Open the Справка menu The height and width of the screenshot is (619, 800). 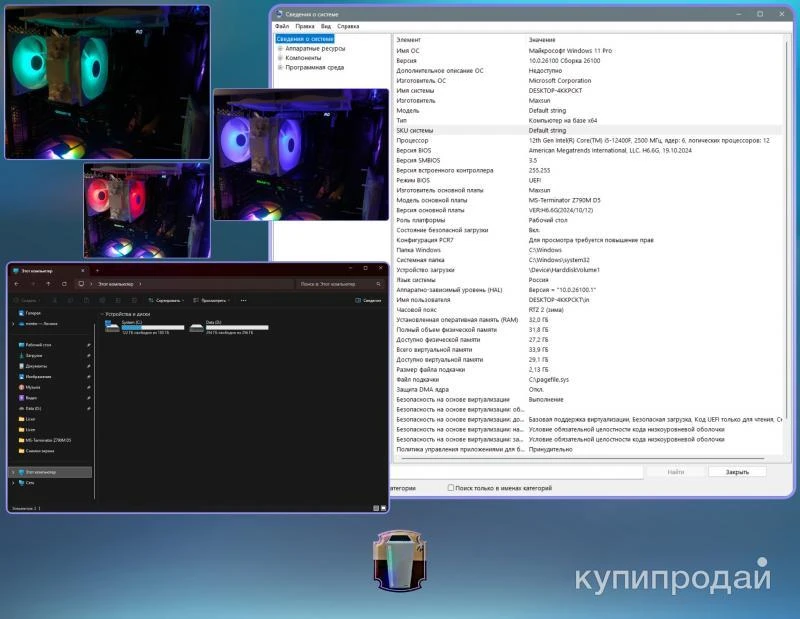(x=348, y=26)
